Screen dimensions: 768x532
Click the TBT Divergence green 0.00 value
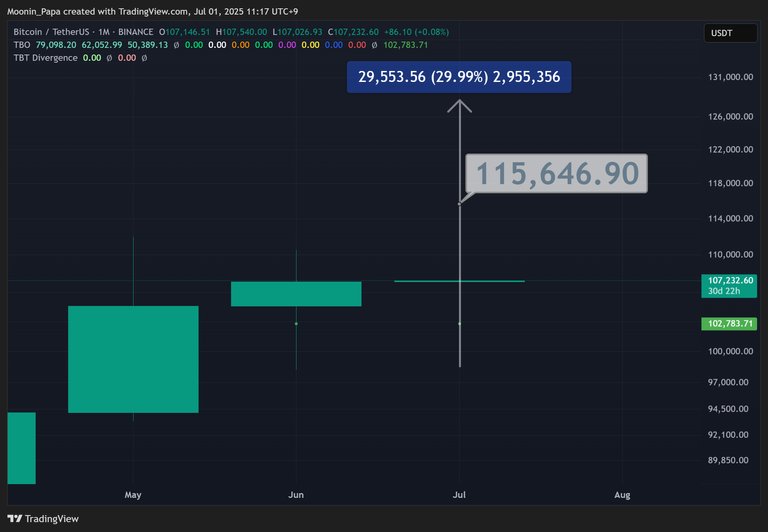coord(92,58)
